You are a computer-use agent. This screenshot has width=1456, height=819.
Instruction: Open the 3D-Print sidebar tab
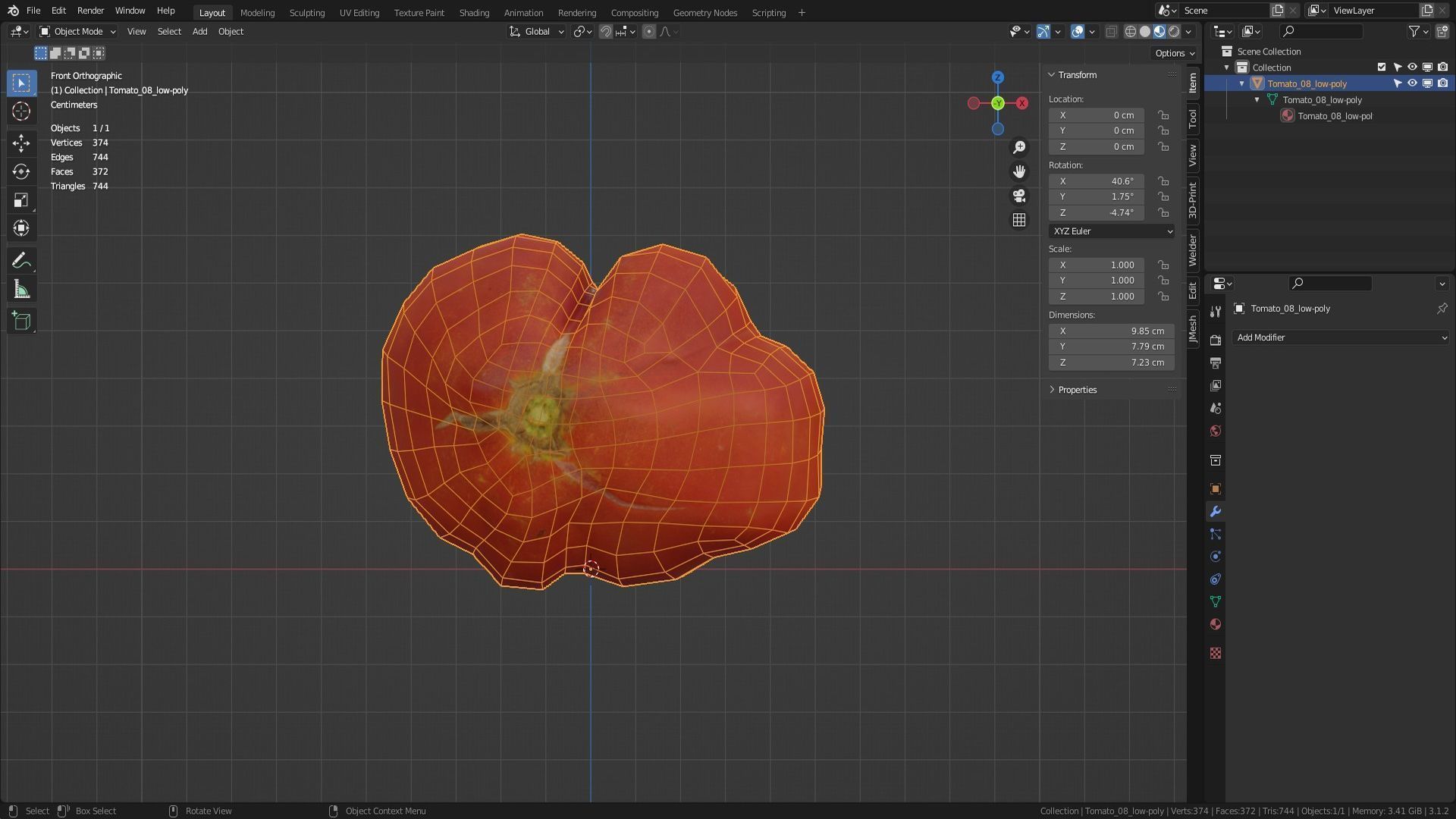point(1193,200)
